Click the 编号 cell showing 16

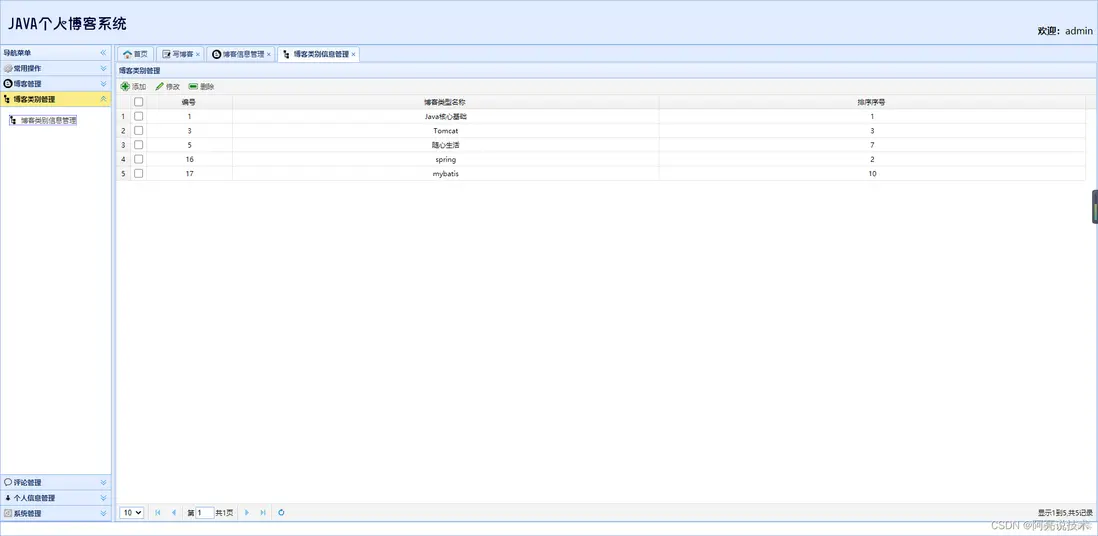coord(189,159)
